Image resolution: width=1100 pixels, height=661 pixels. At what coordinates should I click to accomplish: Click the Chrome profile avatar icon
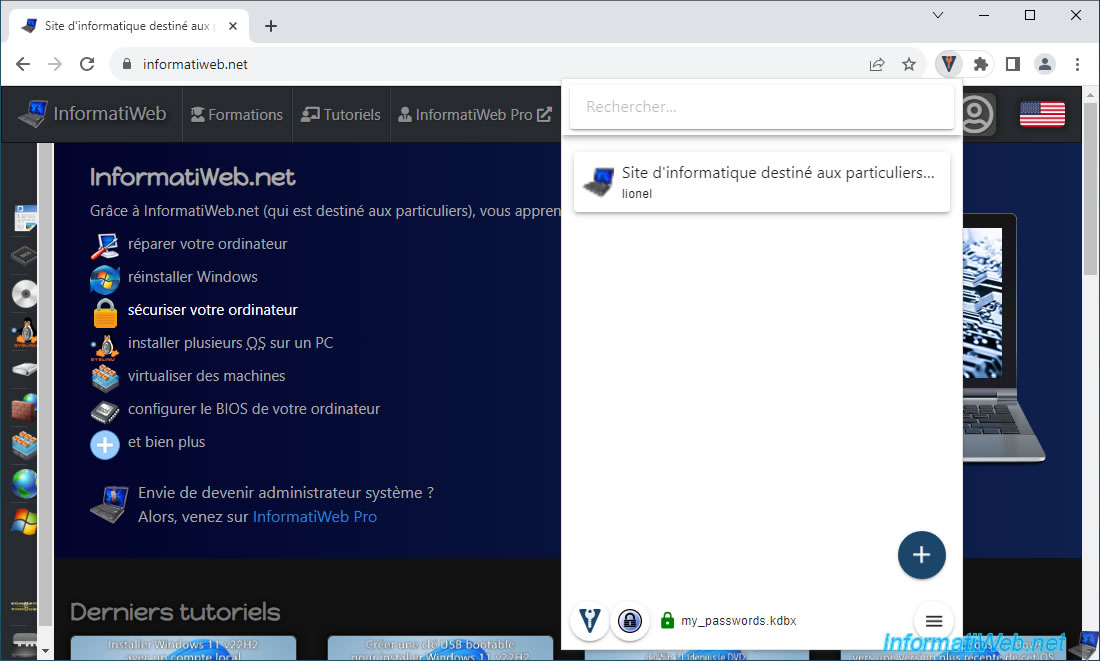click(x=1045, y=64)
